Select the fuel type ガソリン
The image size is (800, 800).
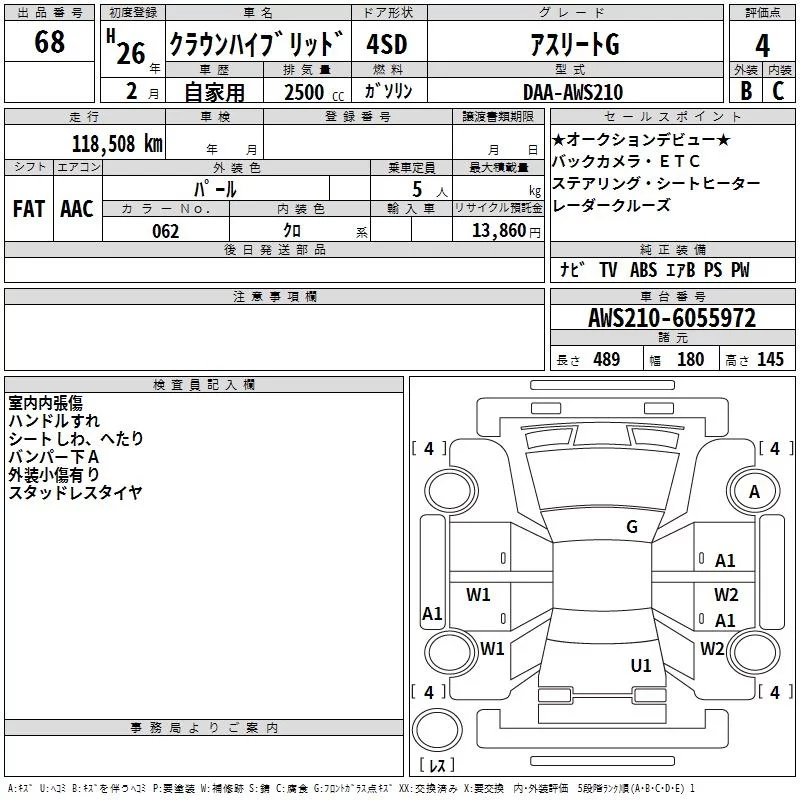(388, 91)
